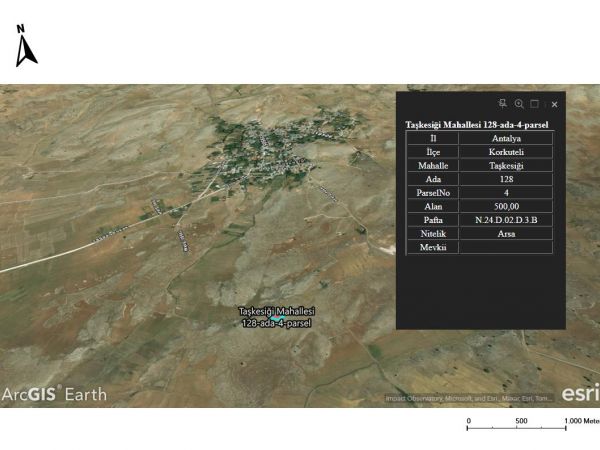
Task: Dock the parcel popup using the pin icon
Action: [503, 104]
